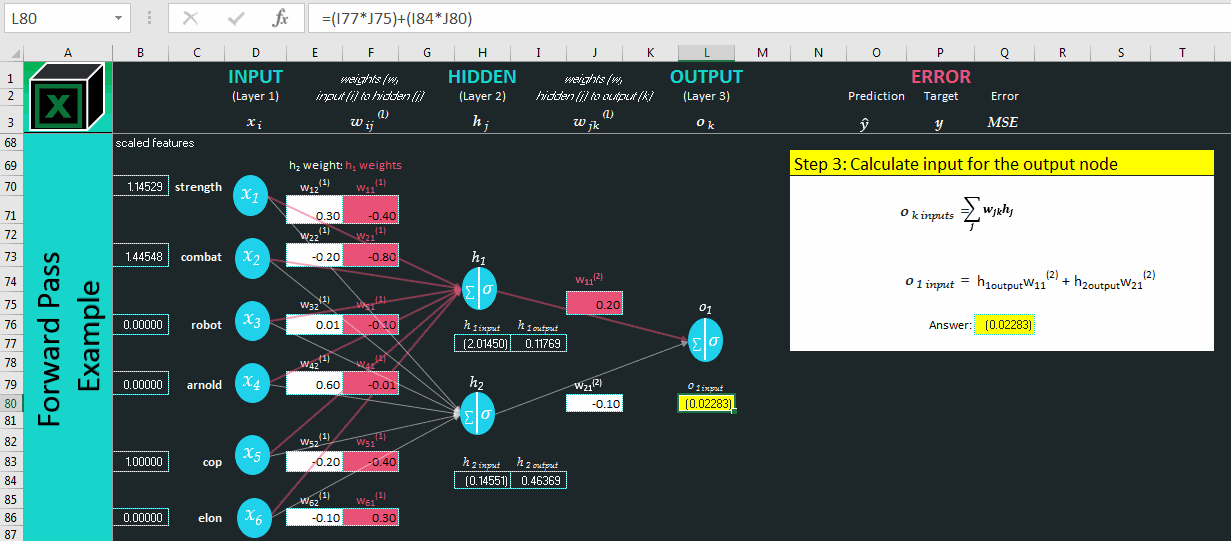Screen dimensions: 1231x541
Task: Click the h1 hidden node circle
Action: [479, 288]
